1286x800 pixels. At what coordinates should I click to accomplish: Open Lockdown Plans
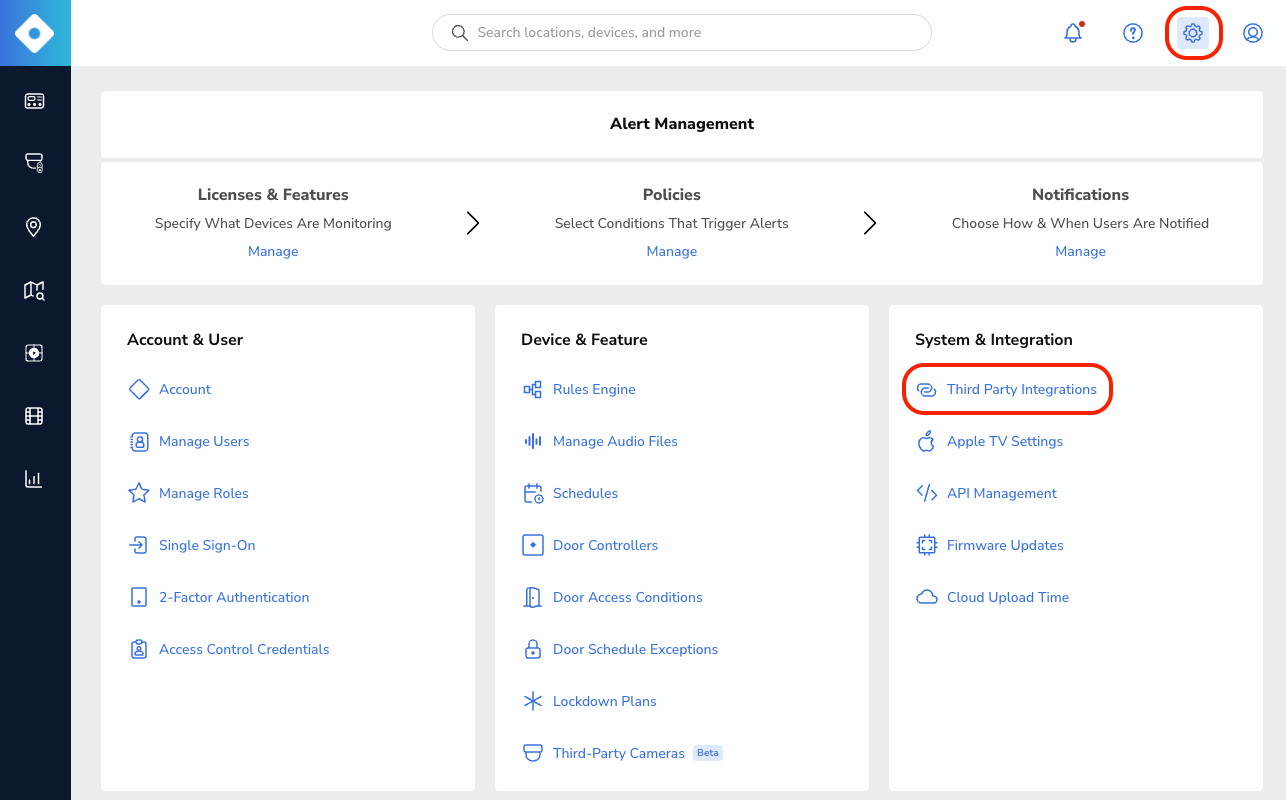605,701
